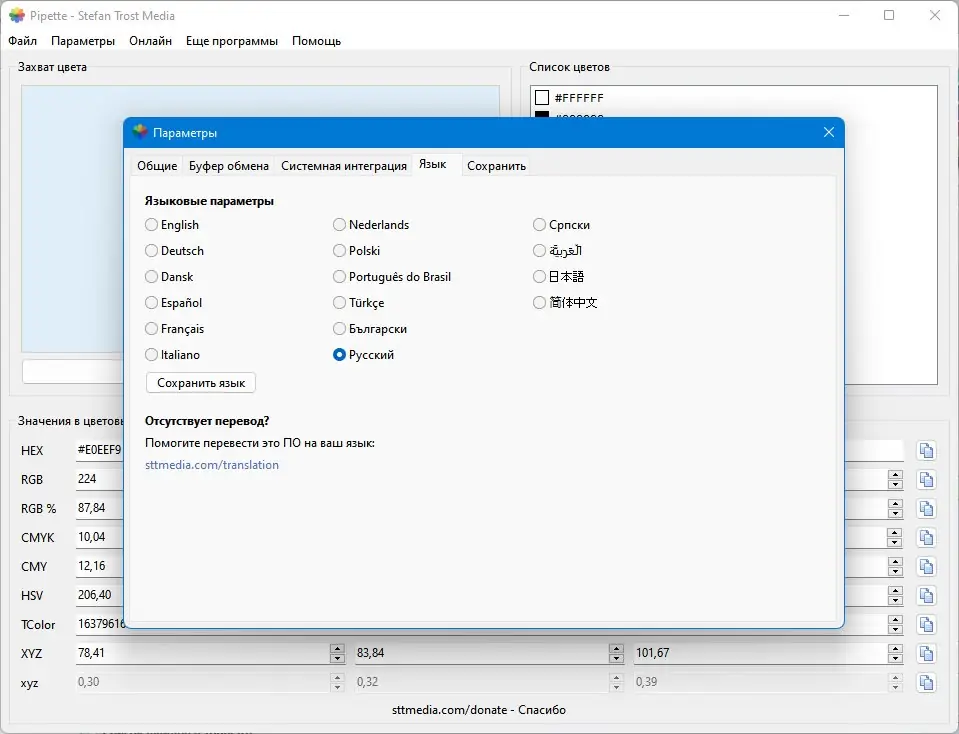Switch to the Буфер обмена tab
This screenshot has width=959, height=734.
[229, 166]
